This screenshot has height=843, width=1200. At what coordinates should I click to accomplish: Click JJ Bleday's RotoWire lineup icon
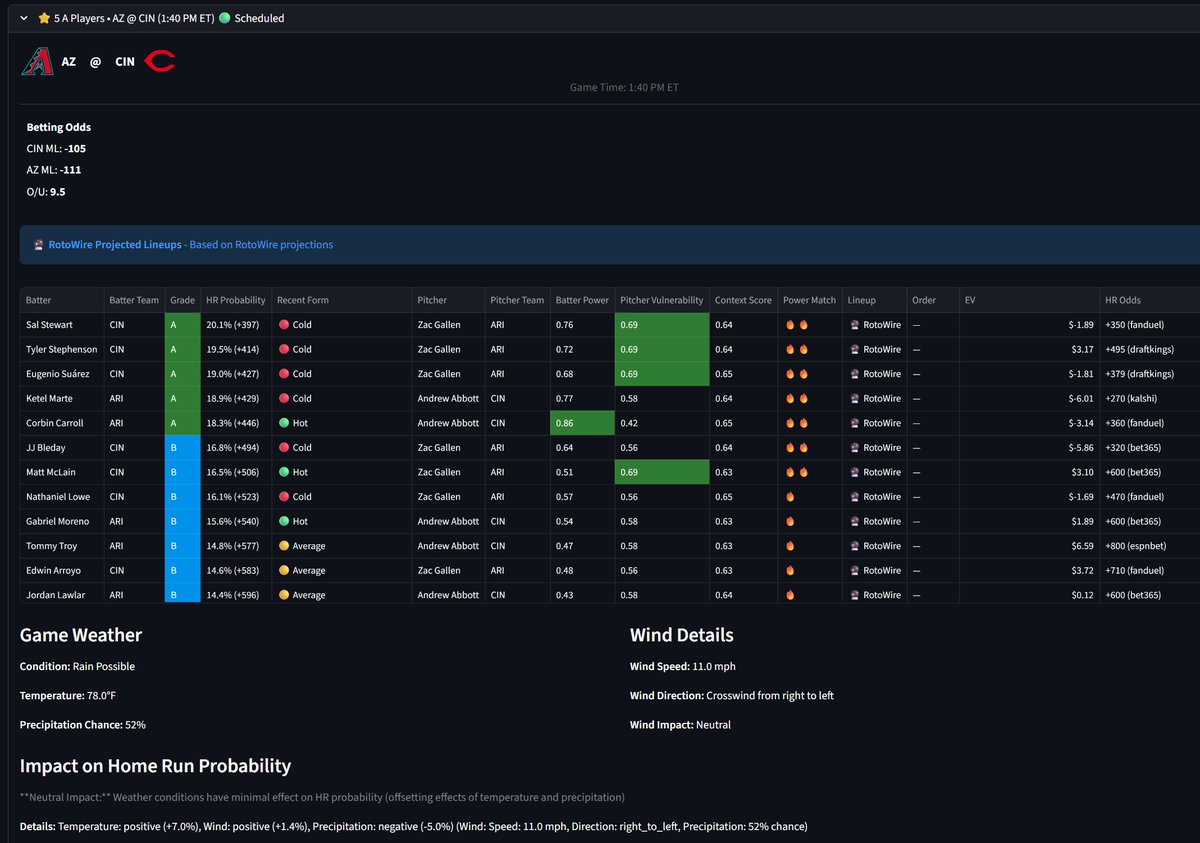853,448
